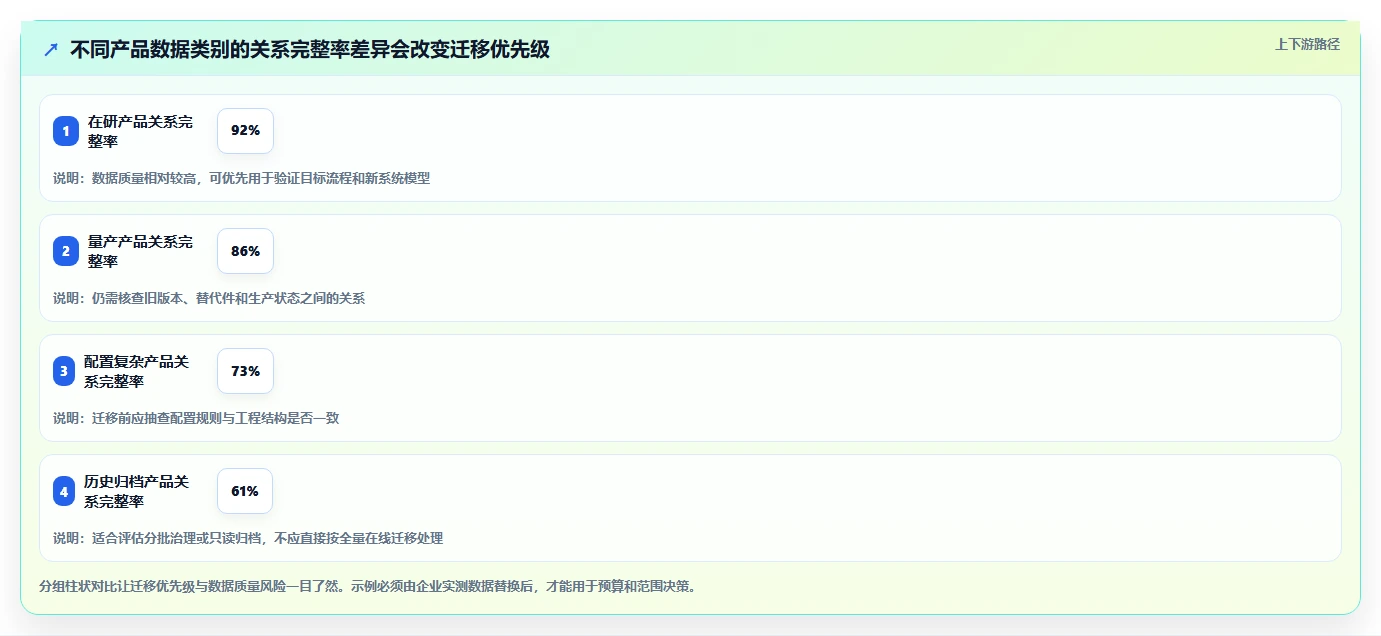Screen dimensions: 1381x636
Task: Select the 配置复杂产品关系完整率 label
Action: pyautogui.click(x=136, y=371)
